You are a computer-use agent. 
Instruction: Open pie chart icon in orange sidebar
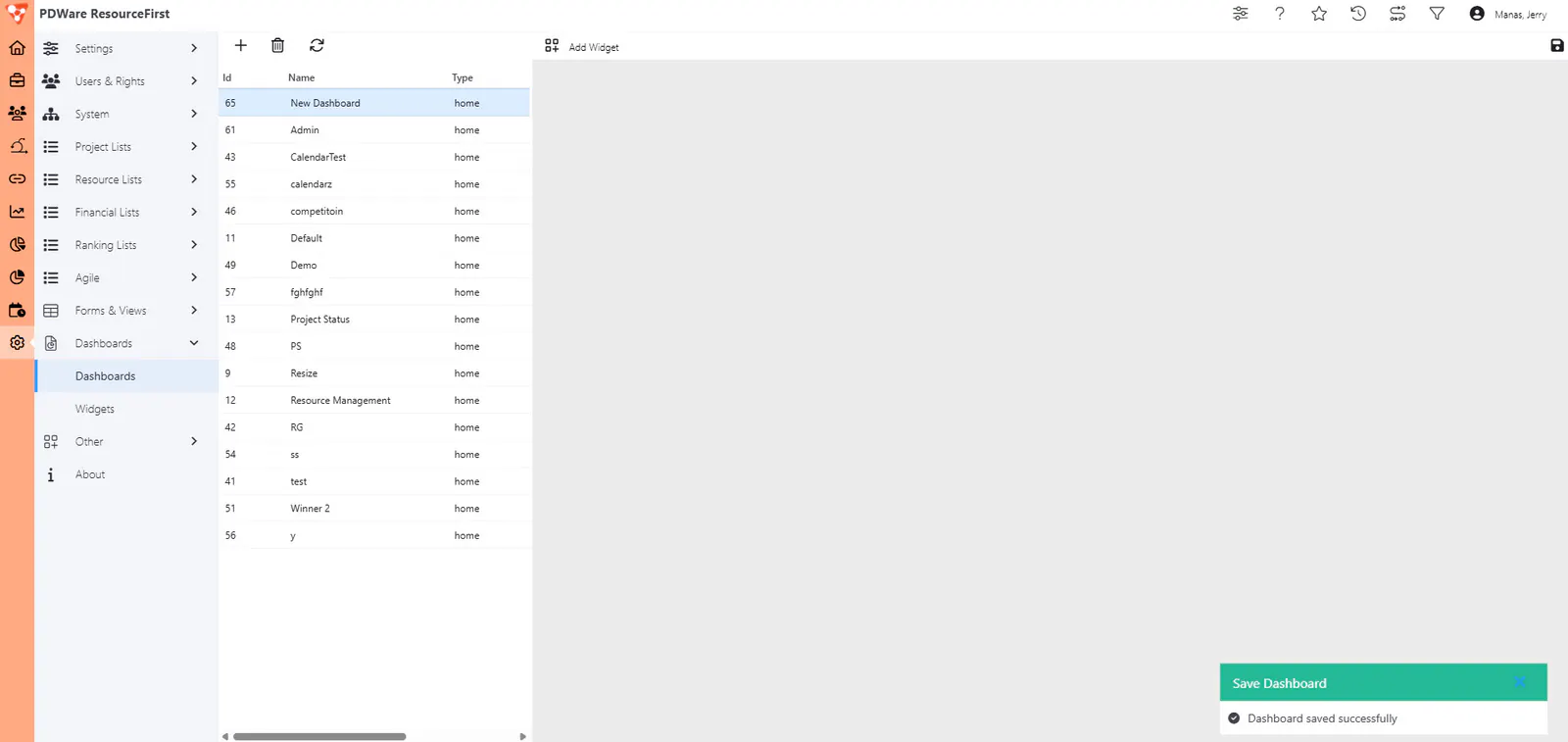pyautogui.click(x=17, y=277)
